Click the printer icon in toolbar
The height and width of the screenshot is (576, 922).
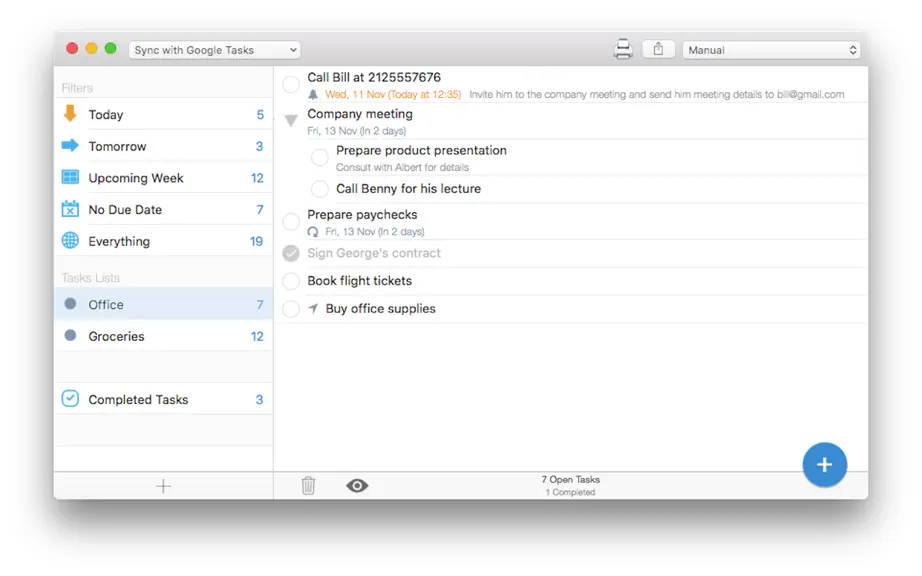click(x=623, y=49)
